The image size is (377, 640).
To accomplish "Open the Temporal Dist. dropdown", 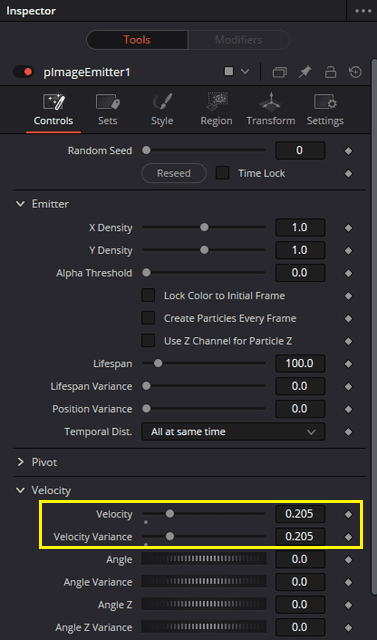I will pyautogui.click(x=233, y=431).
